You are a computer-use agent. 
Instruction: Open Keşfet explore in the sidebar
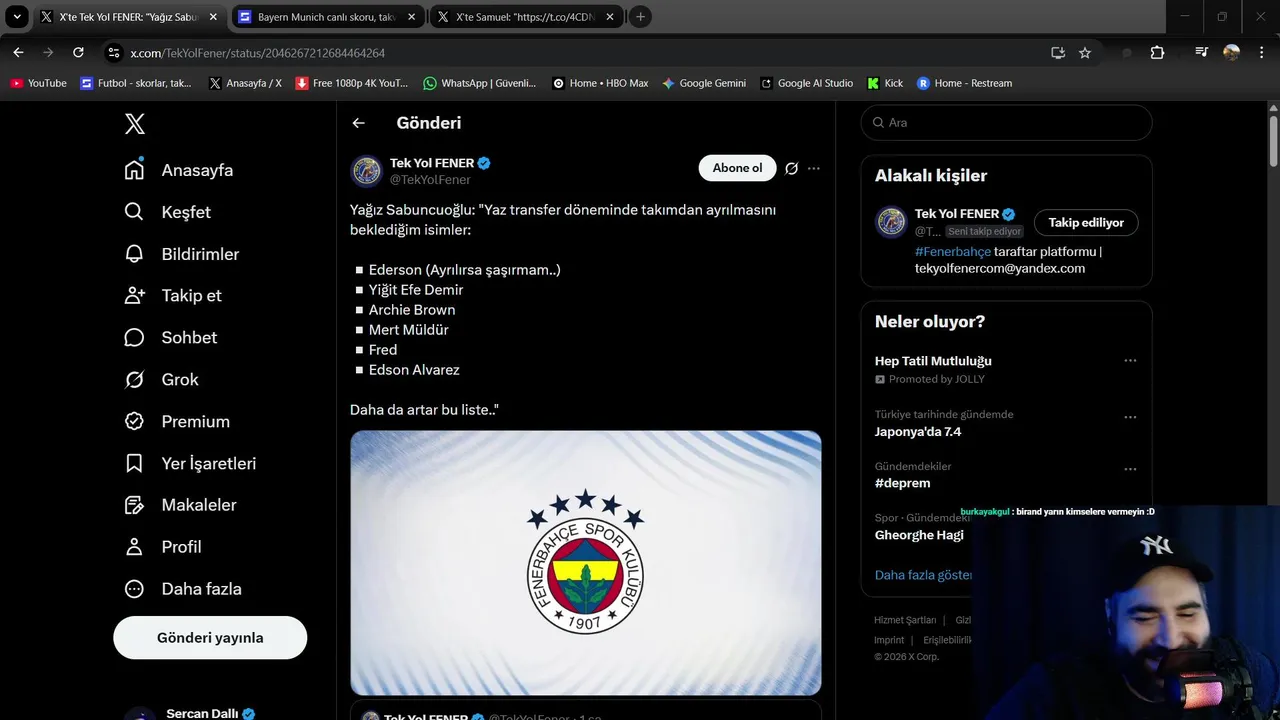(168, 212)
